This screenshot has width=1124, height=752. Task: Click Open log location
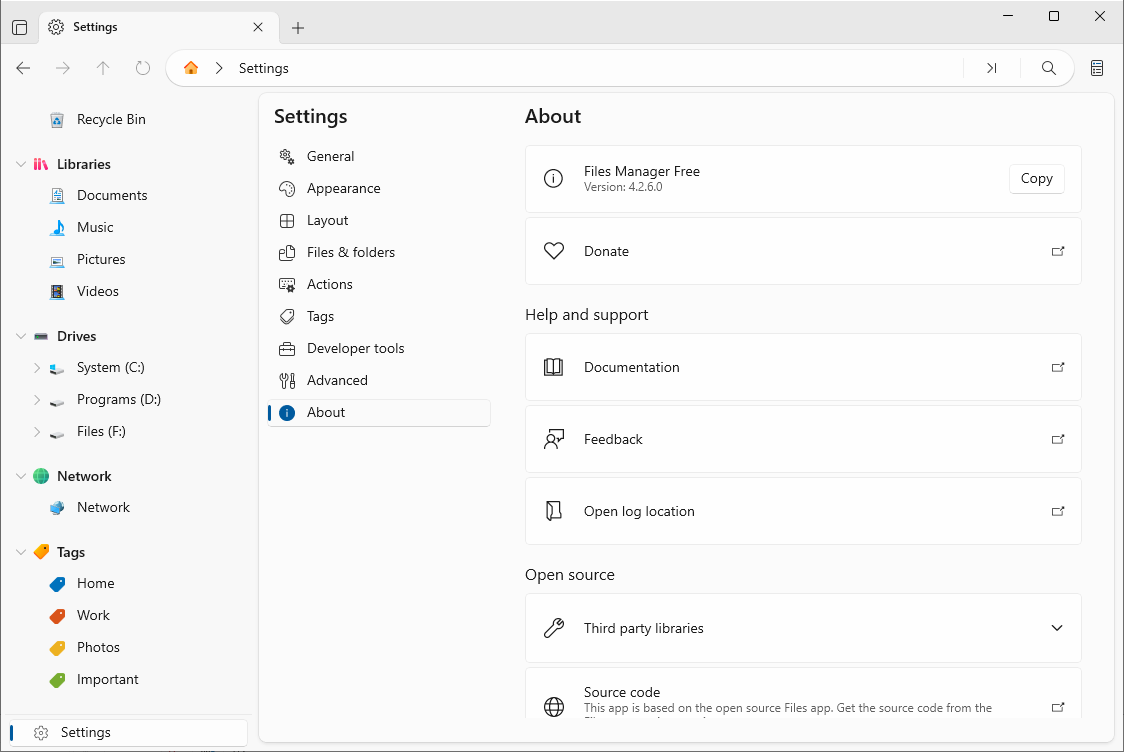coord(803,511)
